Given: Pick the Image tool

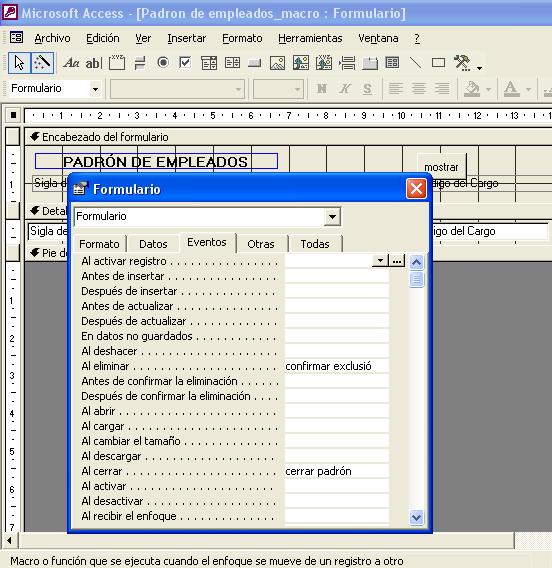Looking at the screenshot, I should pyautogui.click(x=277, y=63).
